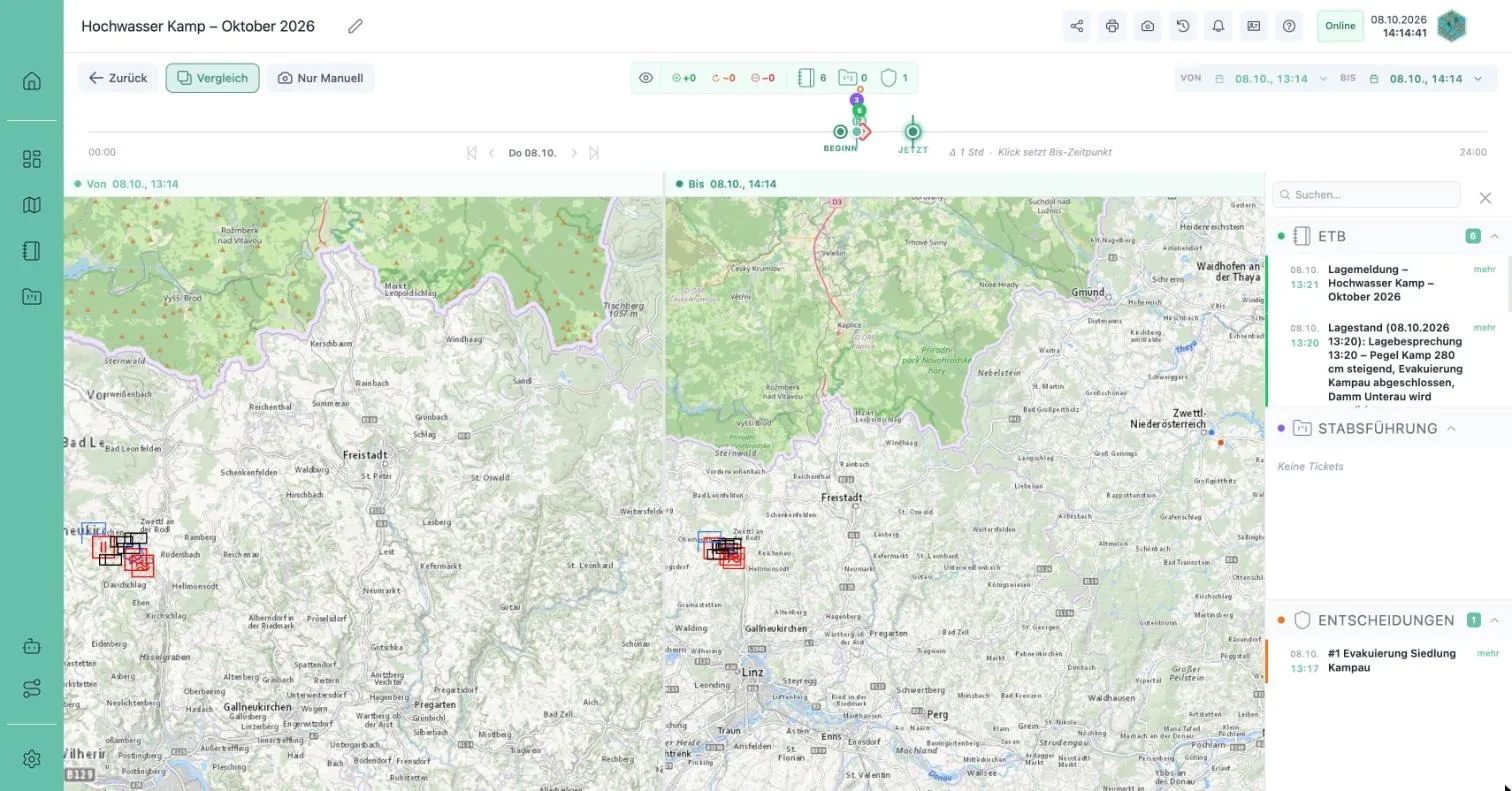Open the workflow routing icon in sidebar
Viewport: 1512px width, 791px height.
pyautogui.click(x=31, y=689)
